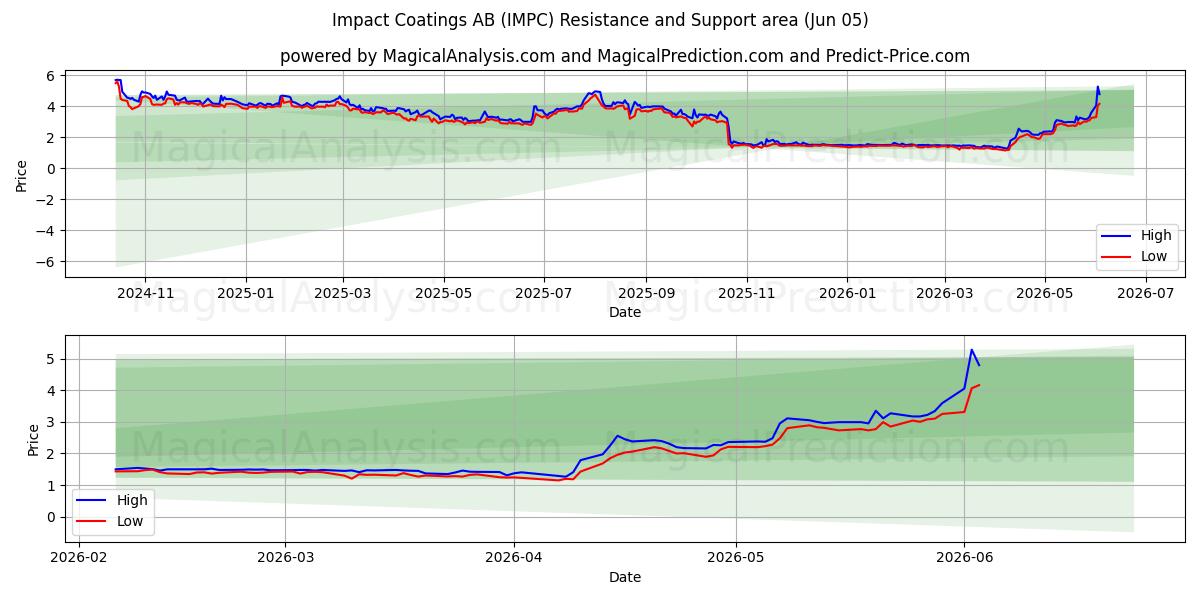Click the '2024-11' date tick label in the top chart
This screenshot has height=600, width=1200.
[145, 294]
